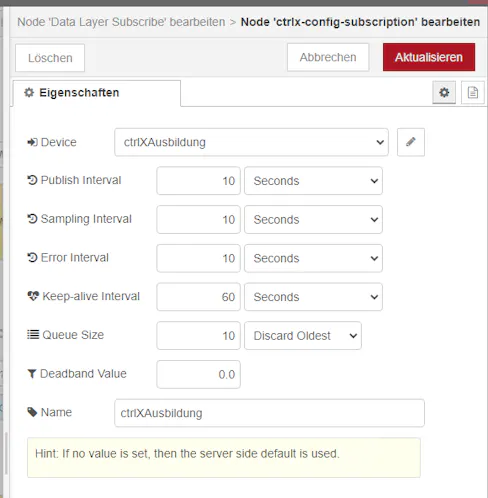Click the Sampling Interval label

tap(86, 219)
